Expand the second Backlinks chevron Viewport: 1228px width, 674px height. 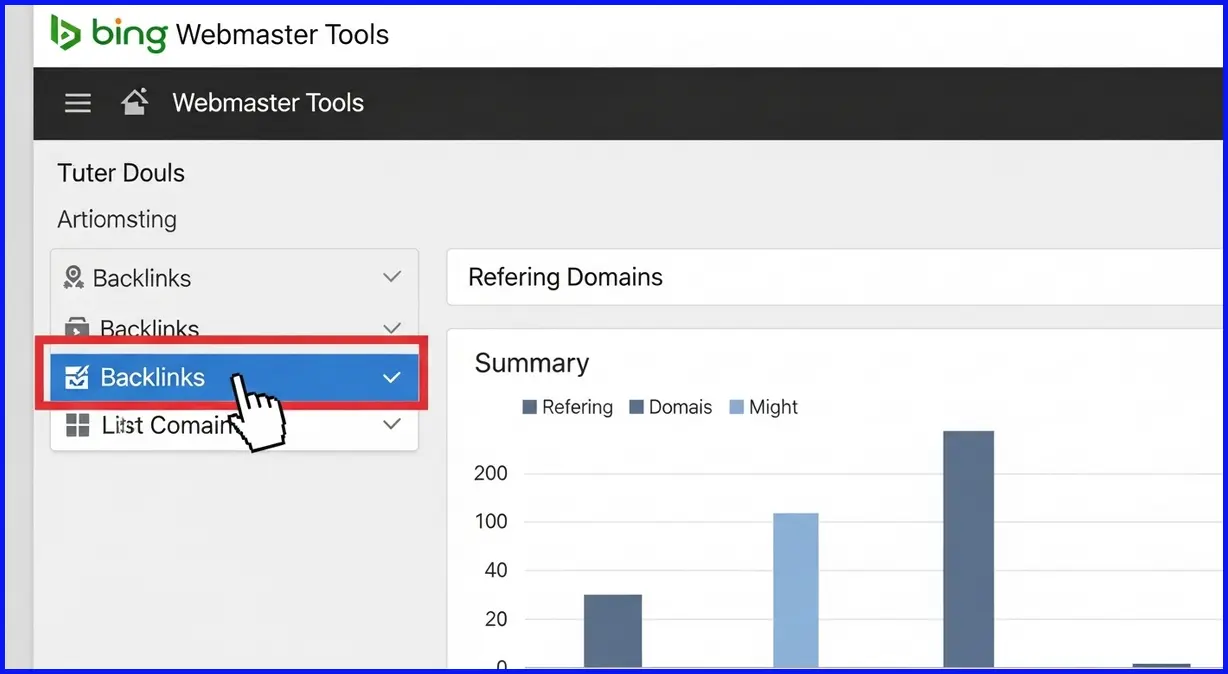(x=392, y=327)
